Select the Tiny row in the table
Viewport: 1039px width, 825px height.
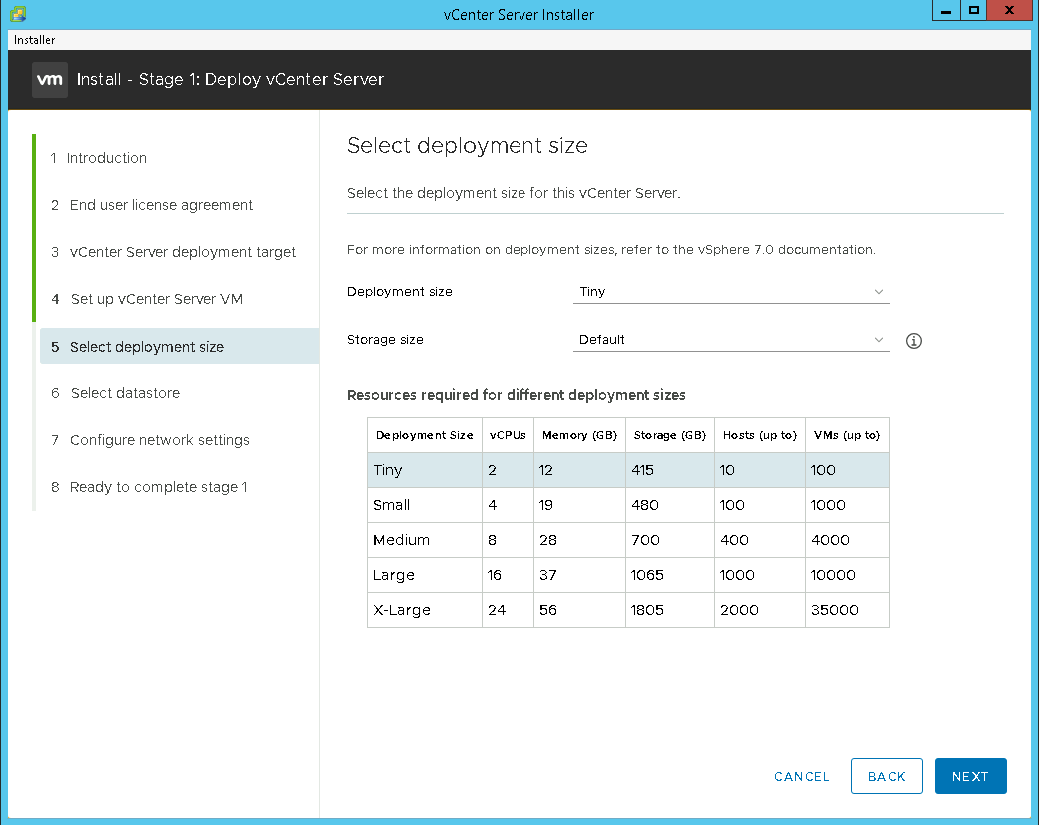[x=627, y=470]
